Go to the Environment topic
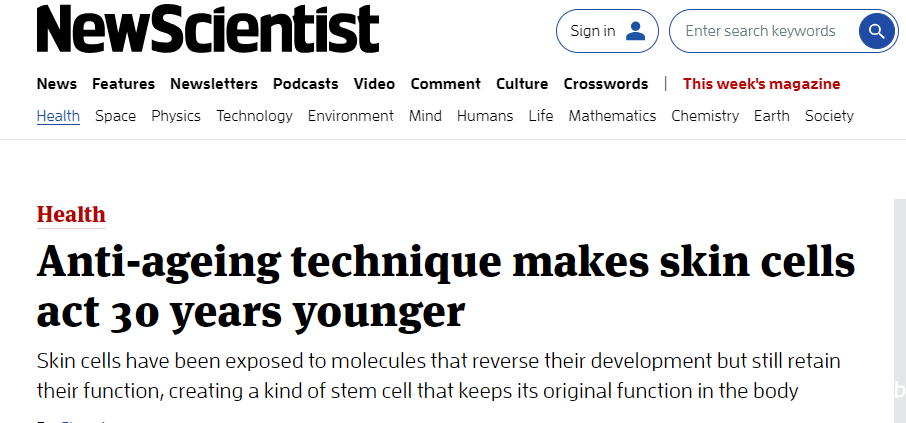This screenshot has width=906, height=423. coord(350,116)
